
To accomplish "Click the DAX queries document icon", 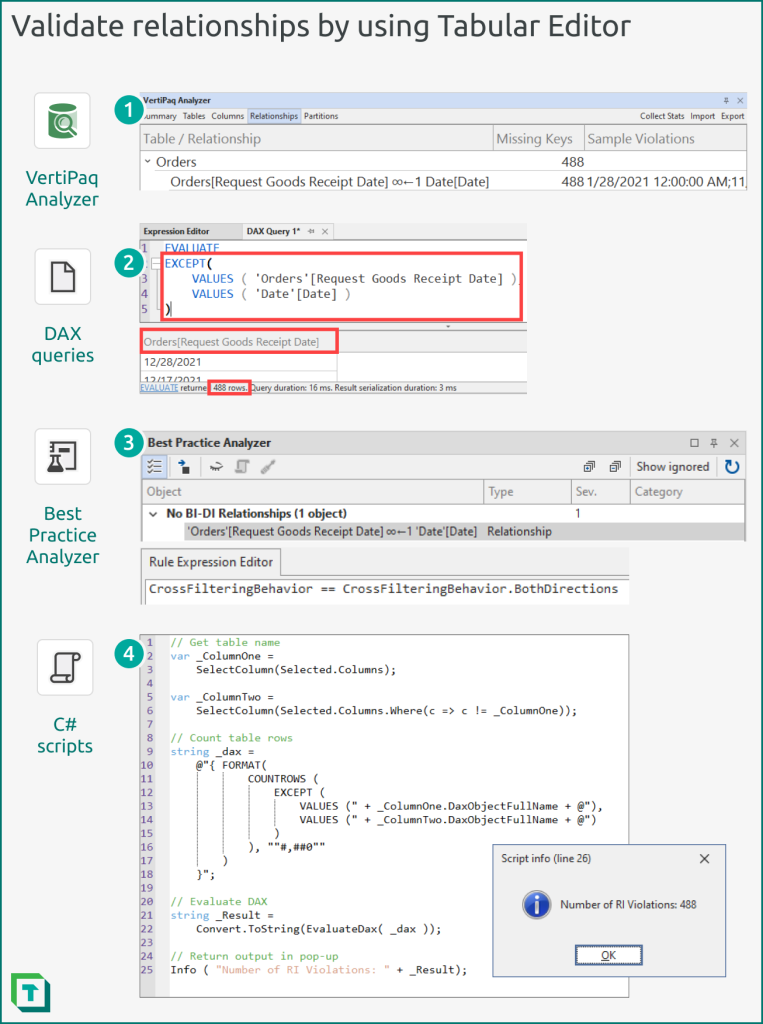I will pos(63,276).
